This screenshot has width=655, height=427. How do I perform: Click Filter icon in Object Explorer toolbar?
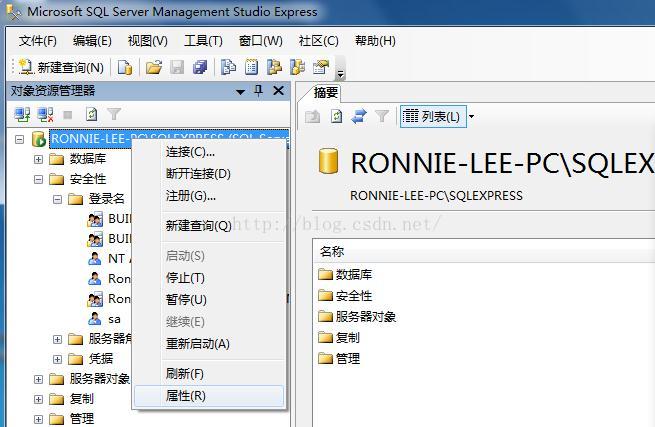pyautogui.click(x=114, y=114)
